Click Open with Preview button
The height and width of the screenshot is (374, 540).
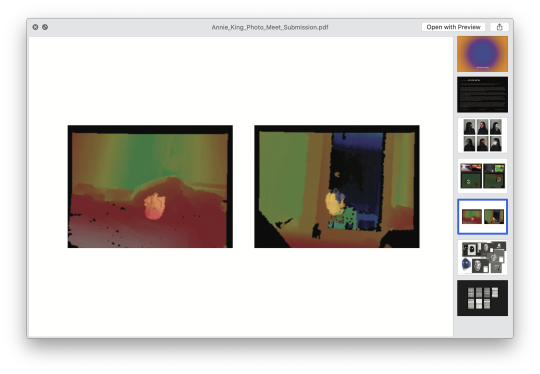coord(453,27)
